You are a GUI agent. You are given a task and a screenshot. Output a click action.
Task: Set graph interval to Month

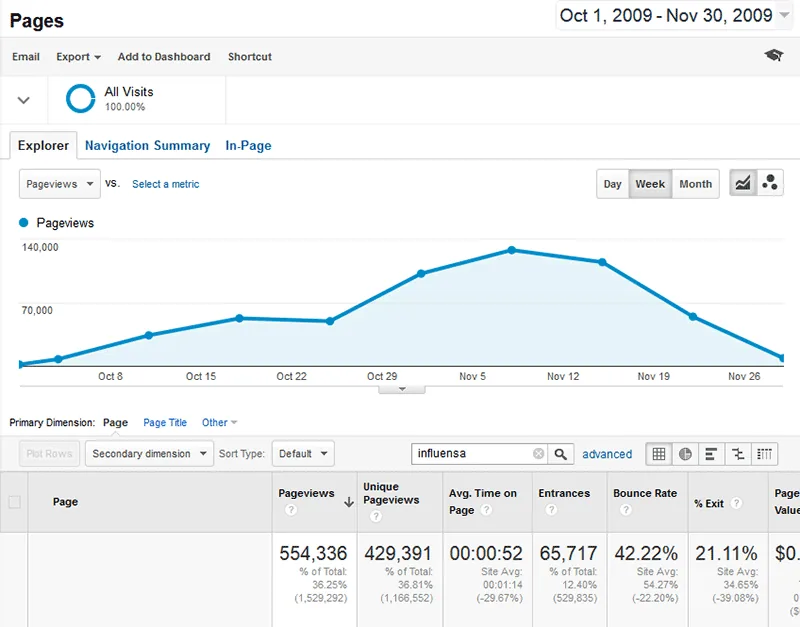(695, 184)
